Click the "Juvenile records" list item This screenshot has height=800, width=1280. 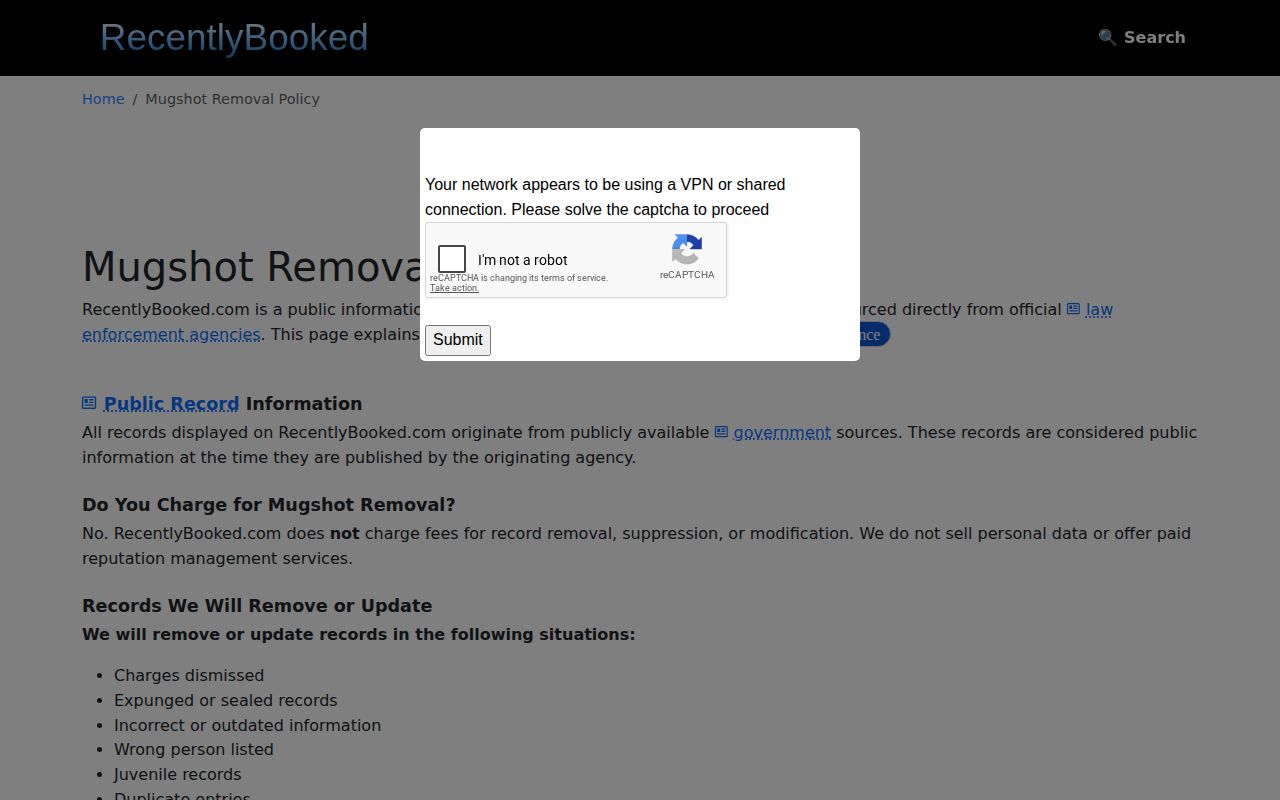click(x=177, y=775)
